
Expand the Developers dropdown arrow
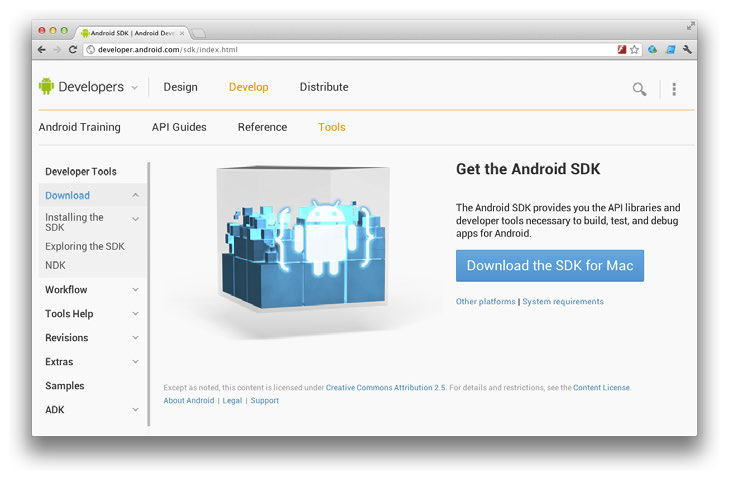tap(134, 88)
